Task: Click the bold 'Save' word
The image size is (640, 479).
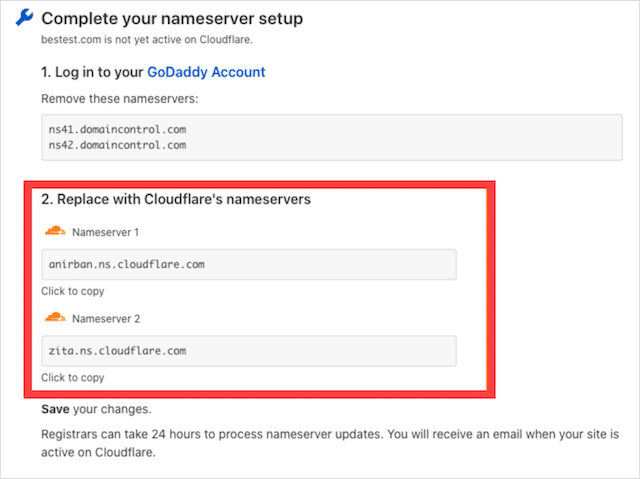Action: (55, 409)
